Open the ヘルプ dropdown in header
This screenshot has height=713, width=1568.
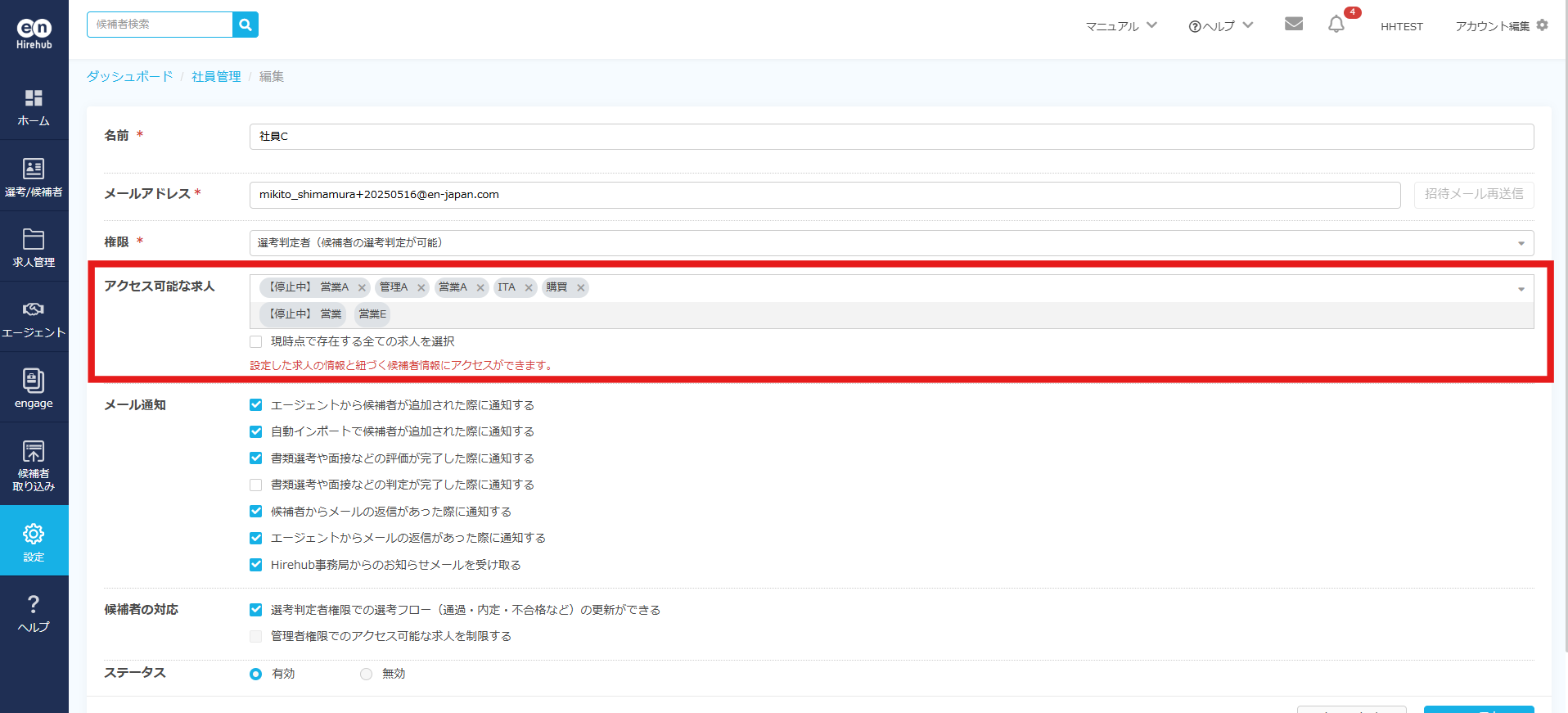(1220, 26)
